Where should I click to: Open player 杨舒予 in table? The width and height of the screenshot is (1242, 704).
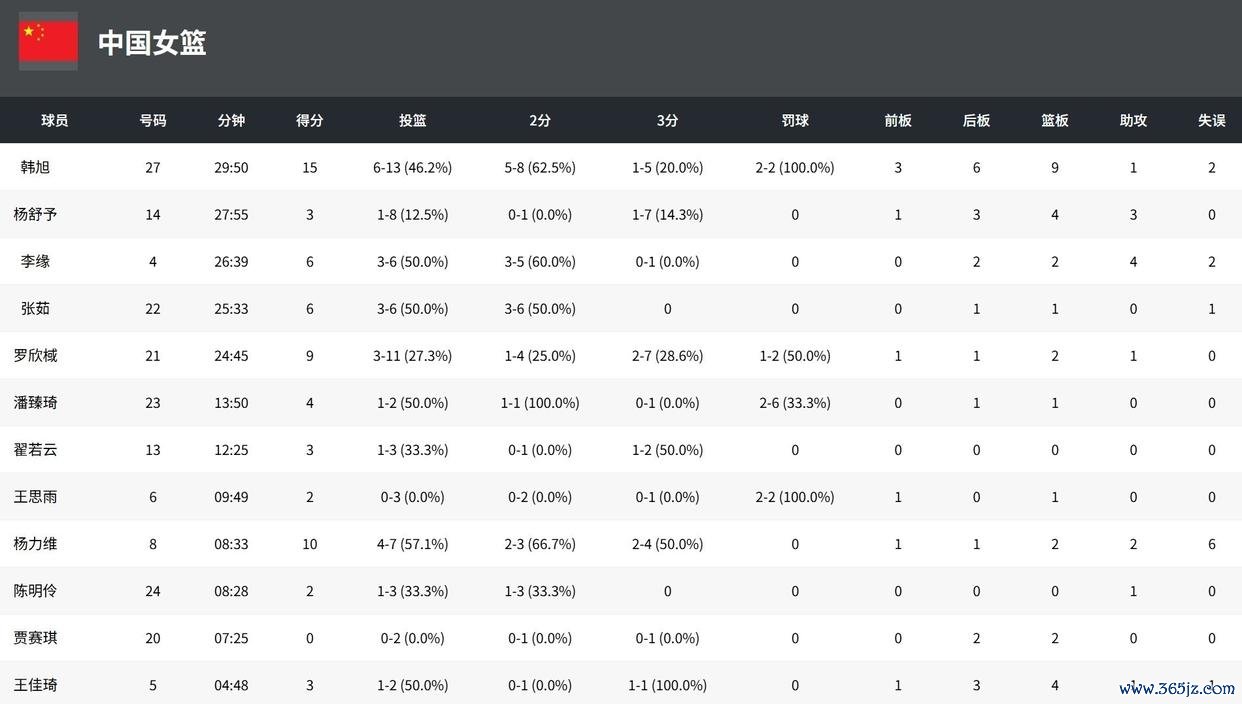pyautogui.click(x=35, y=214)
